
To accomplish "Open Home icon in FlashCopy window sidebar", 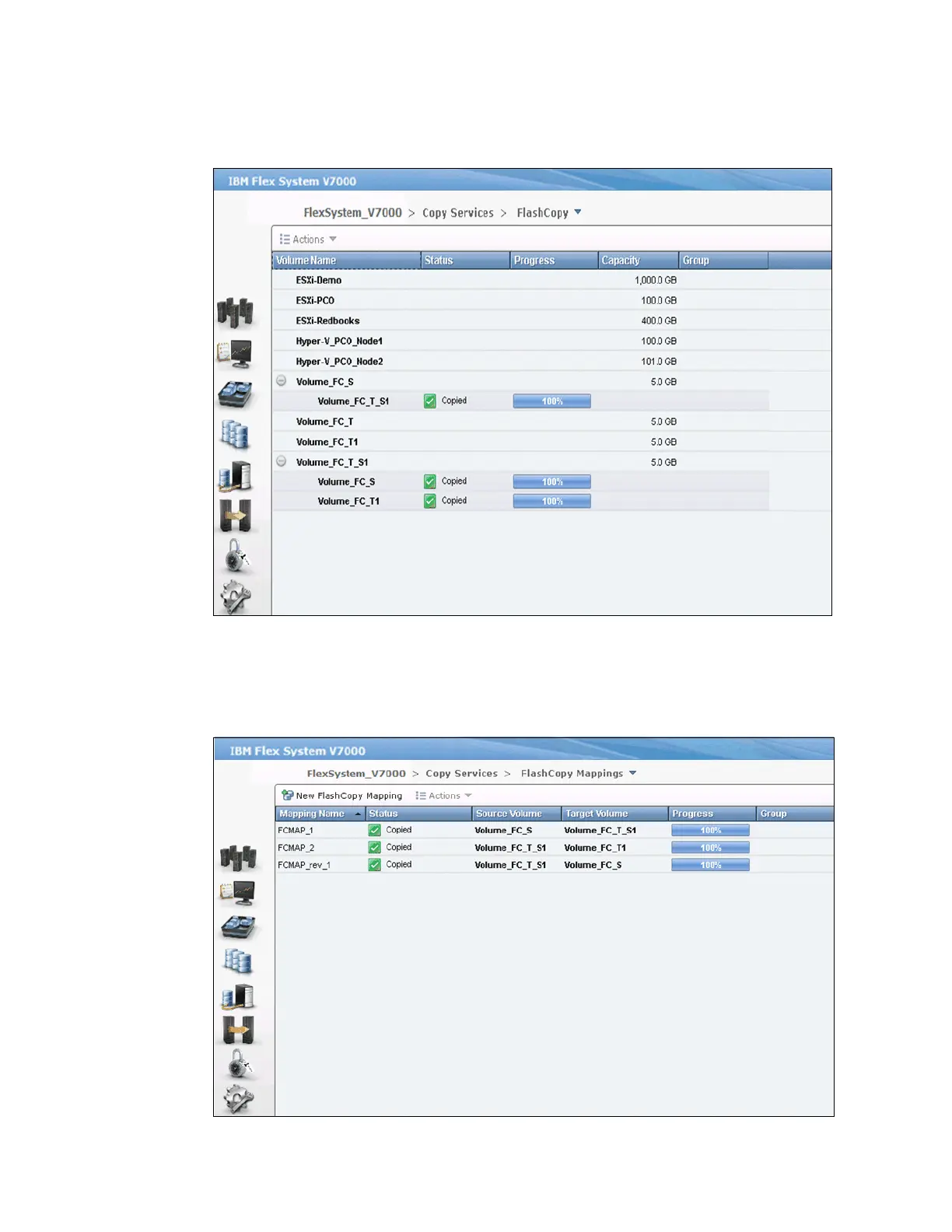I will [235, 313].
